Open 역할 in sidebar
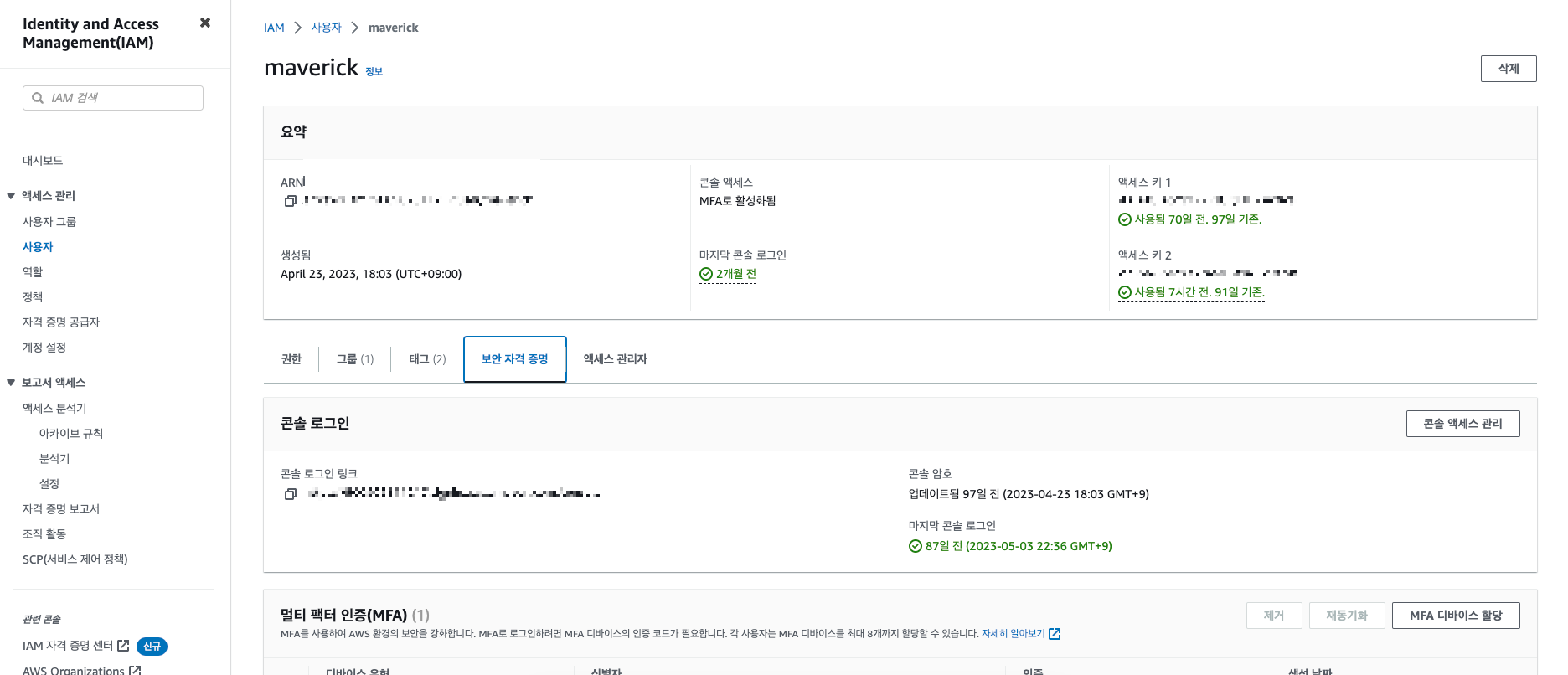Viewport: 1568px width, 675px height. click(33, 272)
